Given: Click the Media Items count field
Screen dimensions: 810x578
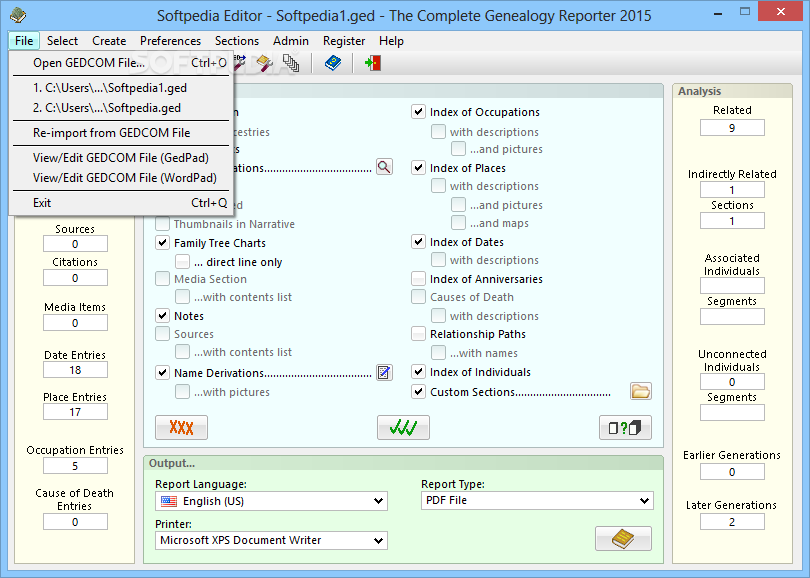Looking at the screenshot, I should coord(75,323).
